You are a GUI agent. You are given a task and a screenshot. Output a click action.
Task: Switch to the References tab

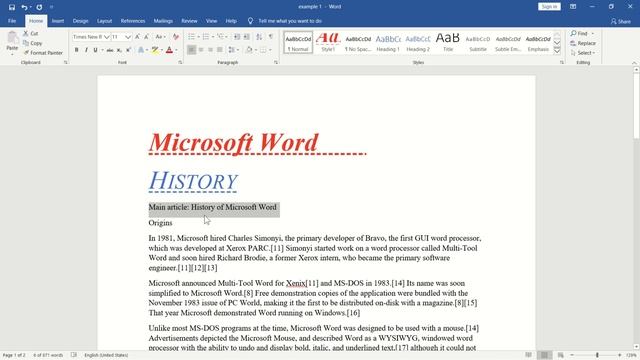(x=133, y=21)
